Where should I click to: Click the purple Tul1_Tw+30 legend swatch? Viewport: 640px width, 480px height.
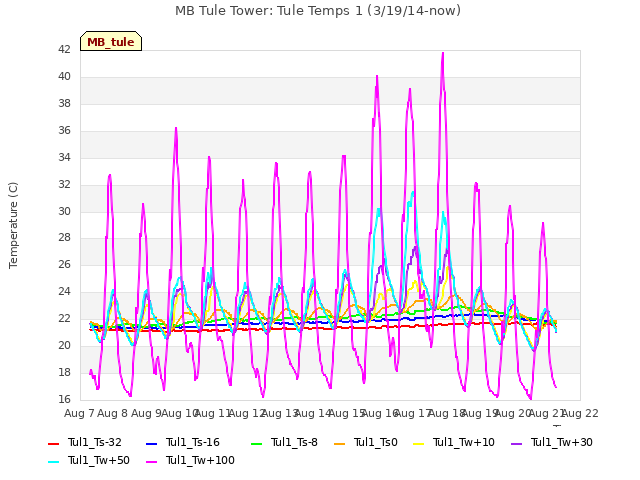516,443
